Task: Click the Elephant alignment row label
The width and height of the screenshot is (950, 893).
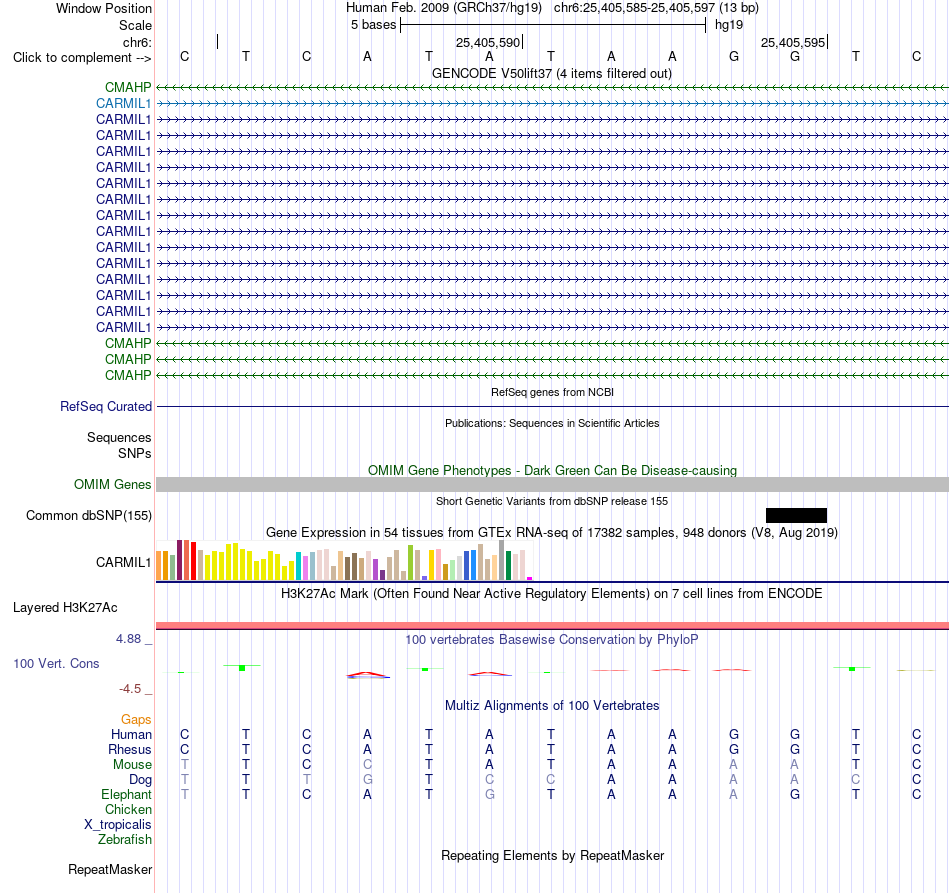Action: [126, 794]
